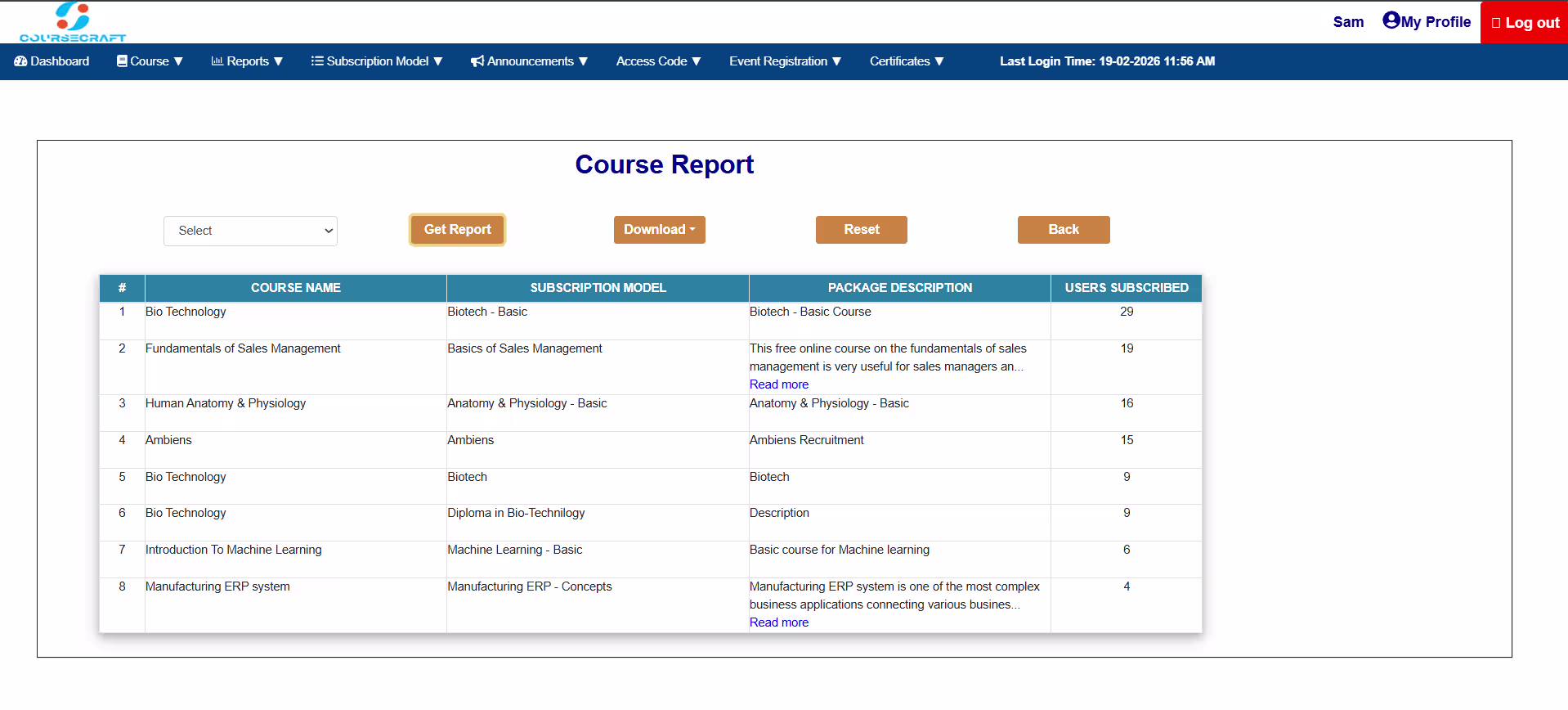Expand the Reports menu arrow
Image resolution: width=1568 pixels, height=710 pixels.
pyautogui.click(x=278, y=61)
